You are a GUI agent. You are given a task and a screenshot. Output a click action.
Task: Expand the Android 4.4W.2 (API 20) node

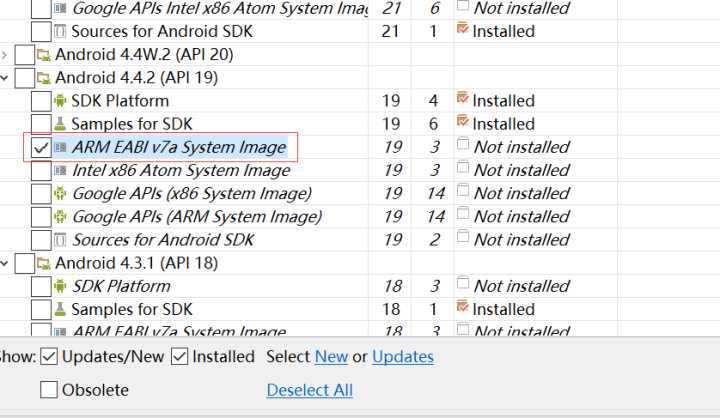click(x=6, y=54)
